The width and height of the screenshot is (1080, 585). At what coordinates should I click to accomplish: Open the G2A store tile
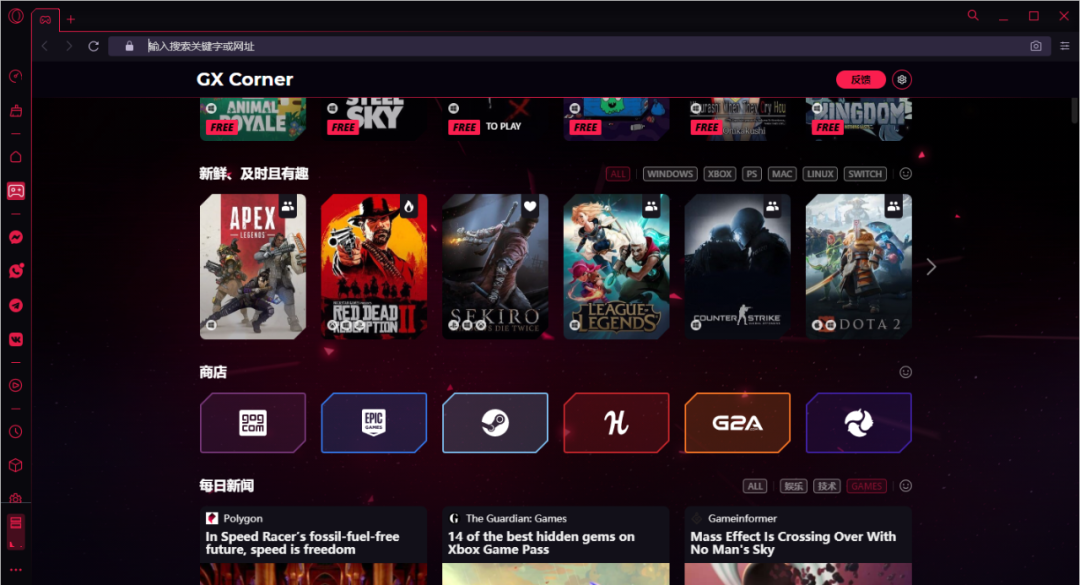tap(738, 423)
